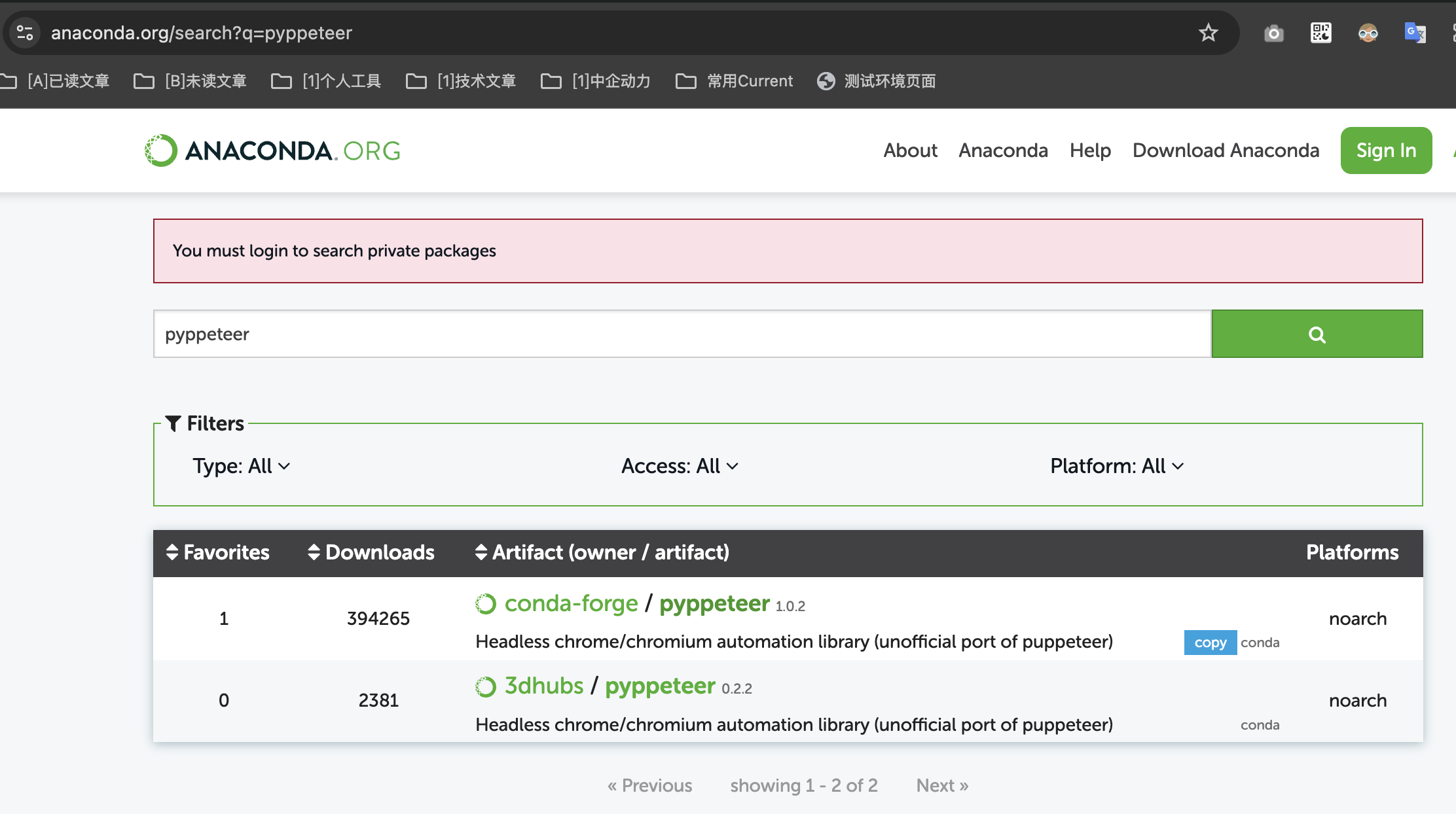1456x814 pixels.
Task: Select the 2381 downloads value
Action: pos(378,700)
